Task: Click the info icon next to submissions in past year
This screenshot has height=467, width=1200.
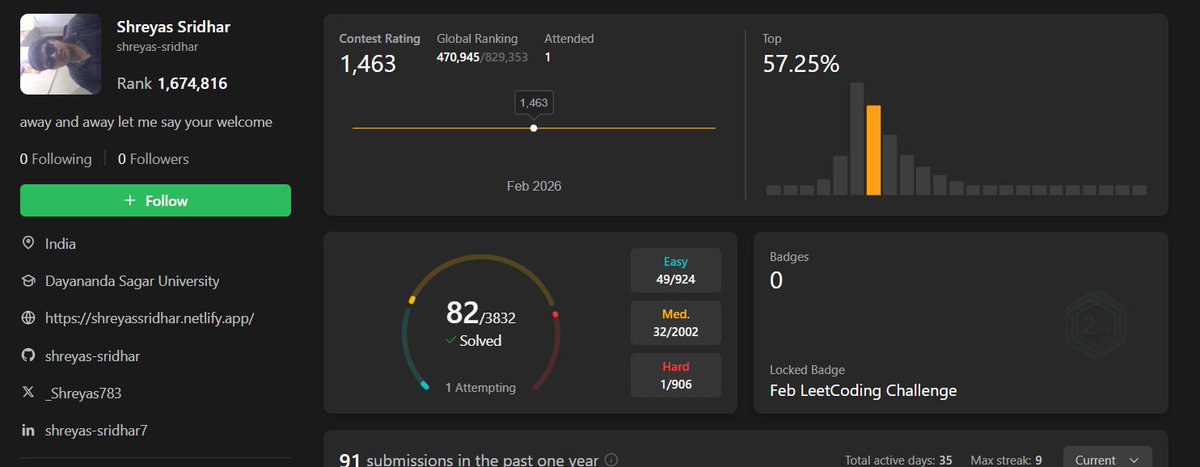Action: click(611, 460)
